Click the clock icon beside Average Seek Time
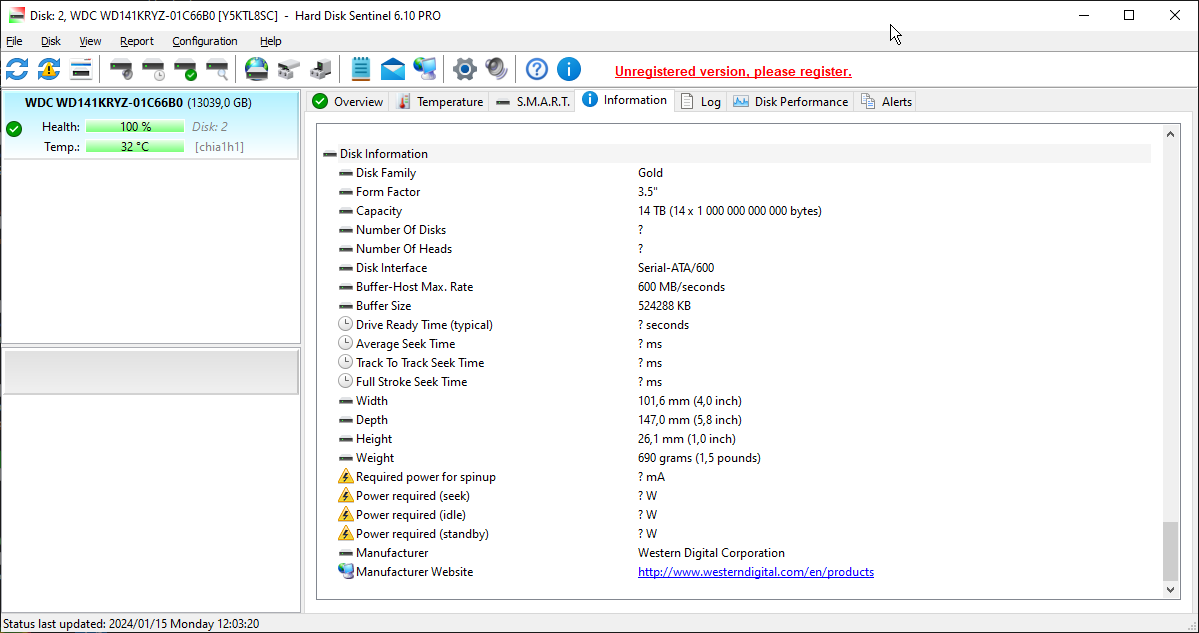Image resolution: width=1199 pixels, height=633 pixels. coord(346,343)
